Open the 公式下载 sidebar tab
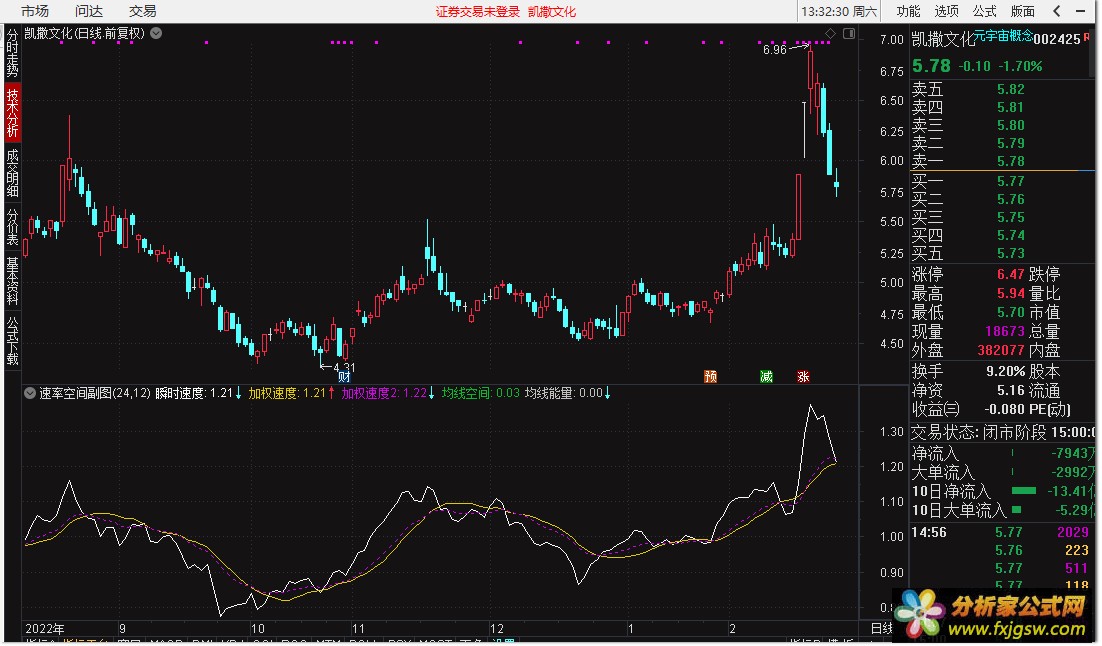 (13, 340)
